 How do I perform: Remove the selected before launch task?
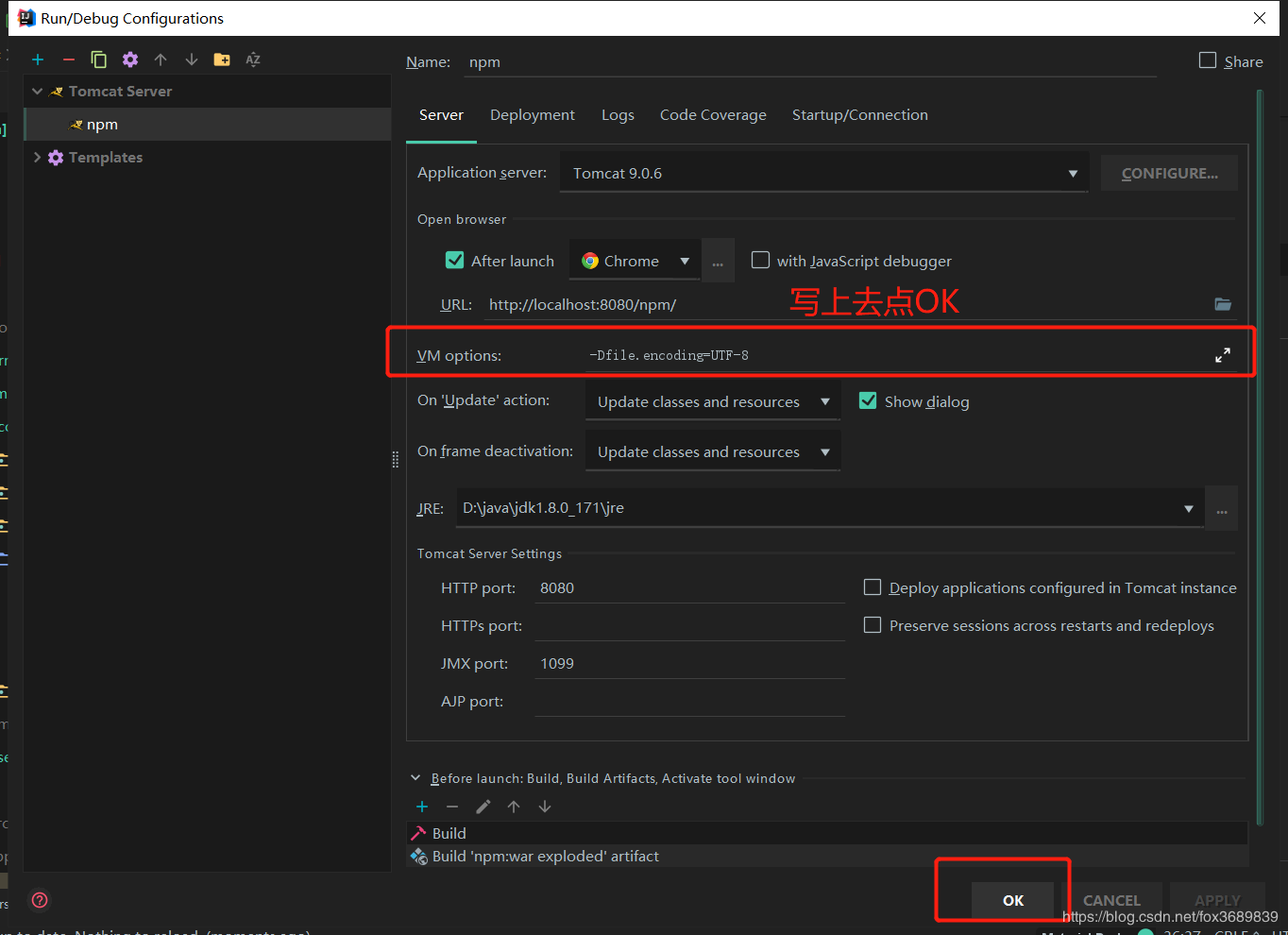[452, 807]
